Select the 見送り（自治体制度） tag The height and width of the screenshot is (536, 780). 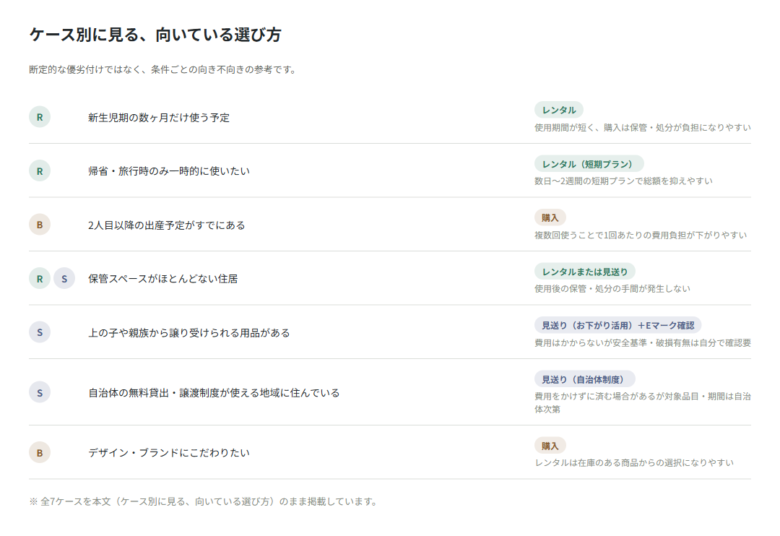[585, 379]
